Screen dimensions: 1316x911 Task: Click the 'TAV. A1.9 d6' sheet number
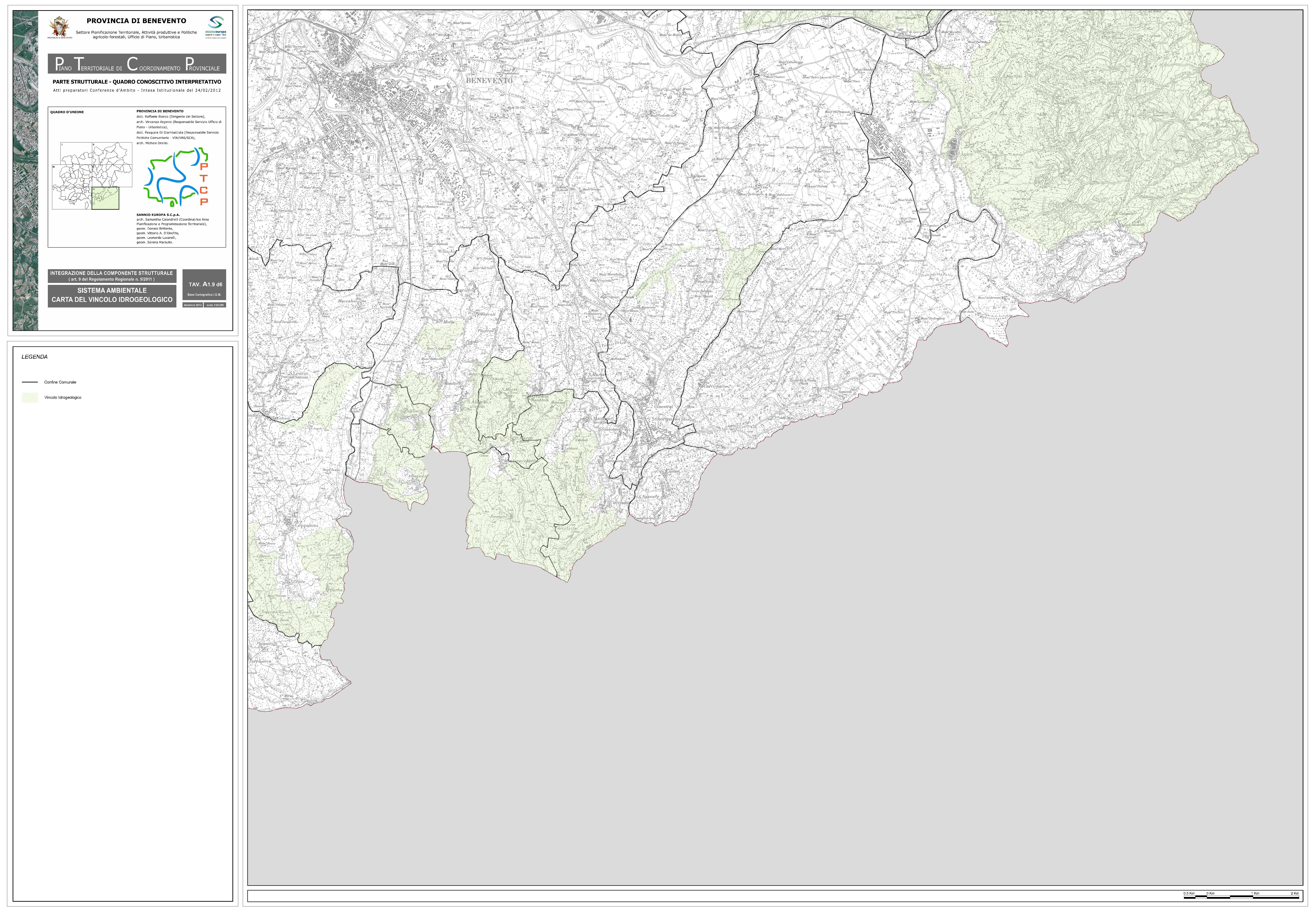click(x=205, y=284)
